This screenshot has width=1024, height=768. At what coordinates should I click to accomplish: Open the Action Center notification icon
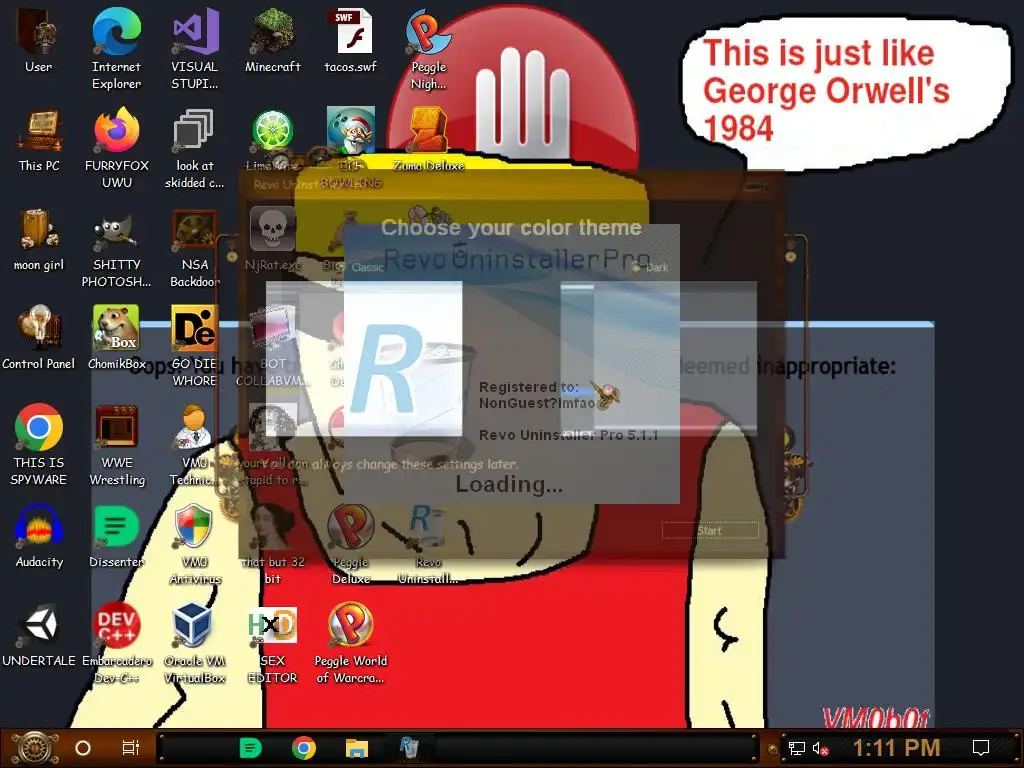click(x=981, y=748)
